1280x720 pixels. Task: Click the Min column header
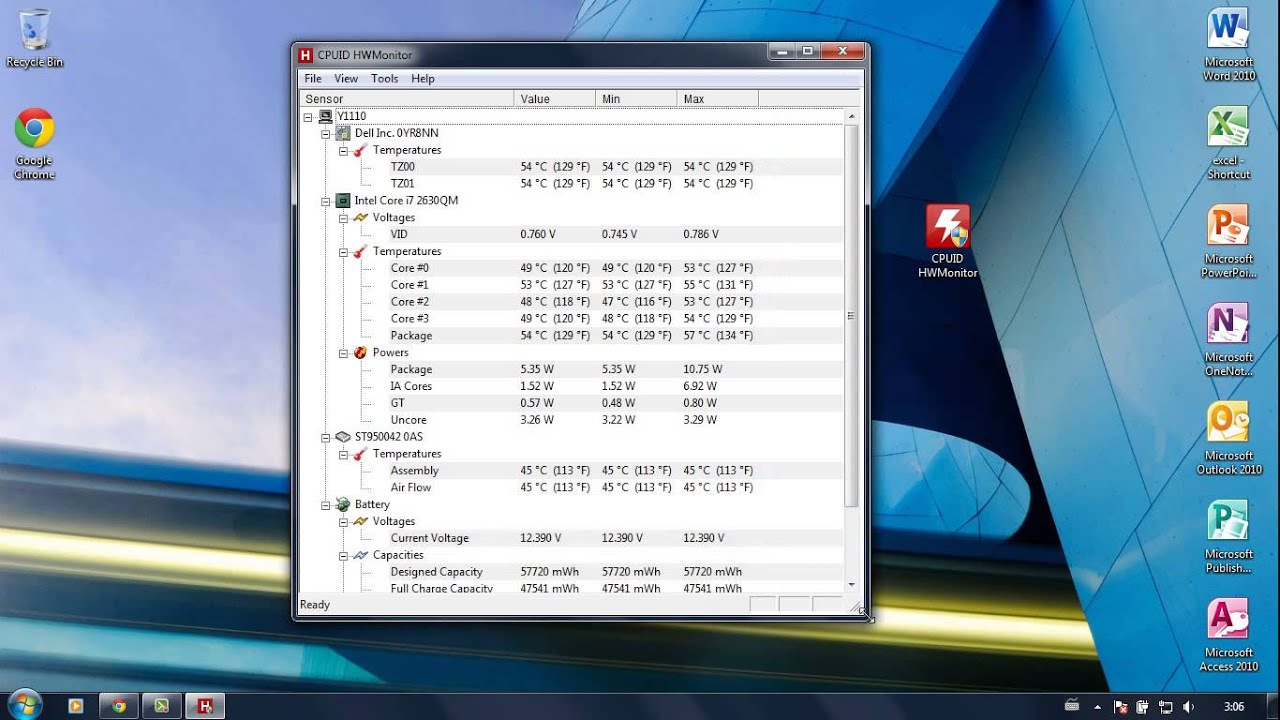[x=636, y=99]
